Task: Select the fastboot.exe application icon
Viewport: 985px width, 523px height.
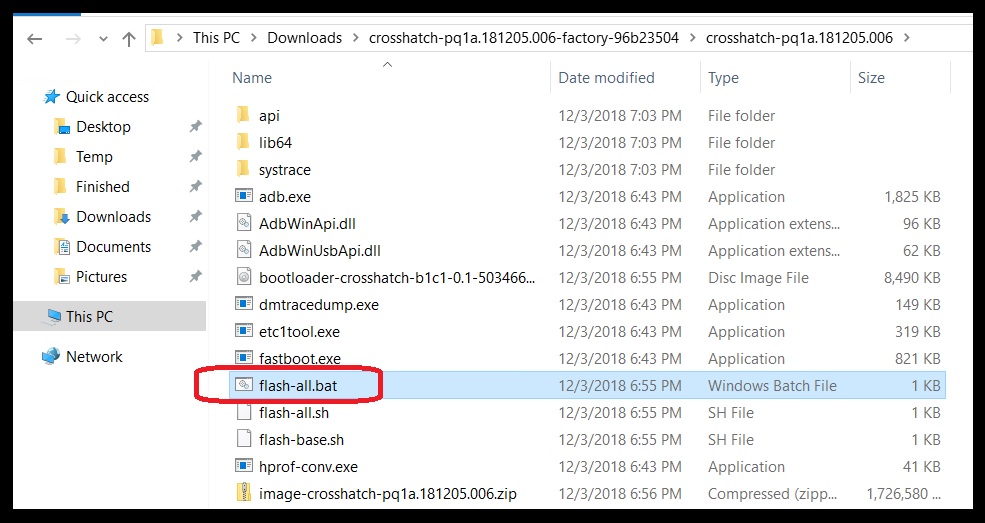Action: tap(244, 359)
